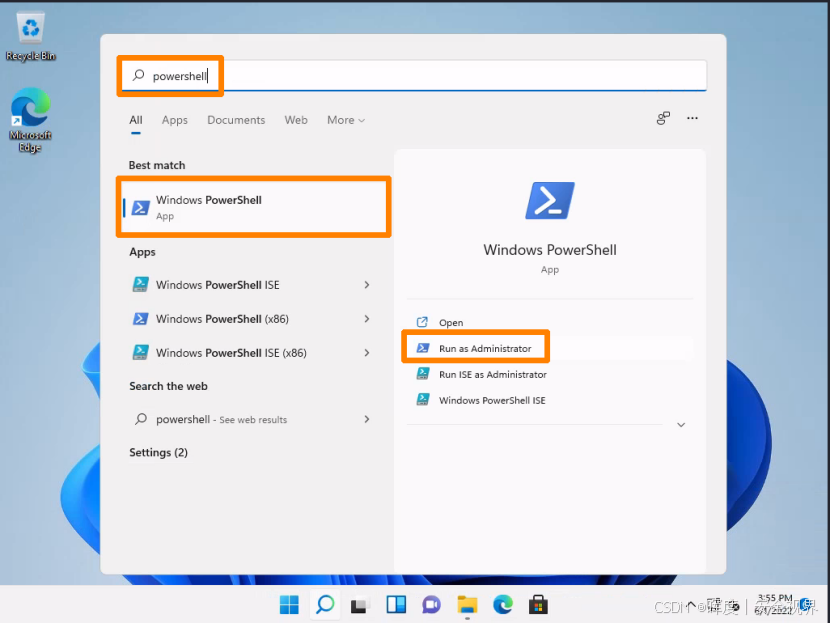Open Microsoft Store from the taskbar

coord(538,604)
